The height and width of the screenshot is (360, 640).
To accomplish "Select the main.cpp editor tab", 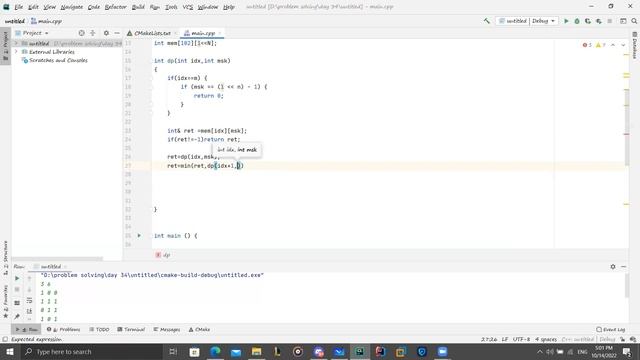I will click(203, 33).
